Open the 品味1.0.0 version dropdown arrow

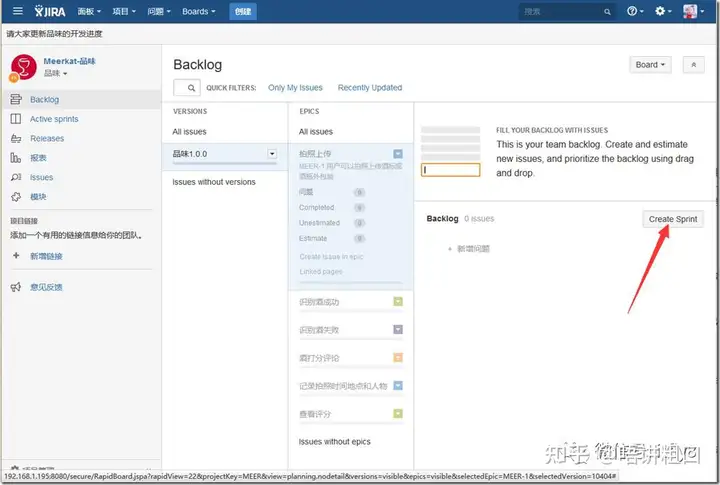pyautogui.click(x=272, y=154)
